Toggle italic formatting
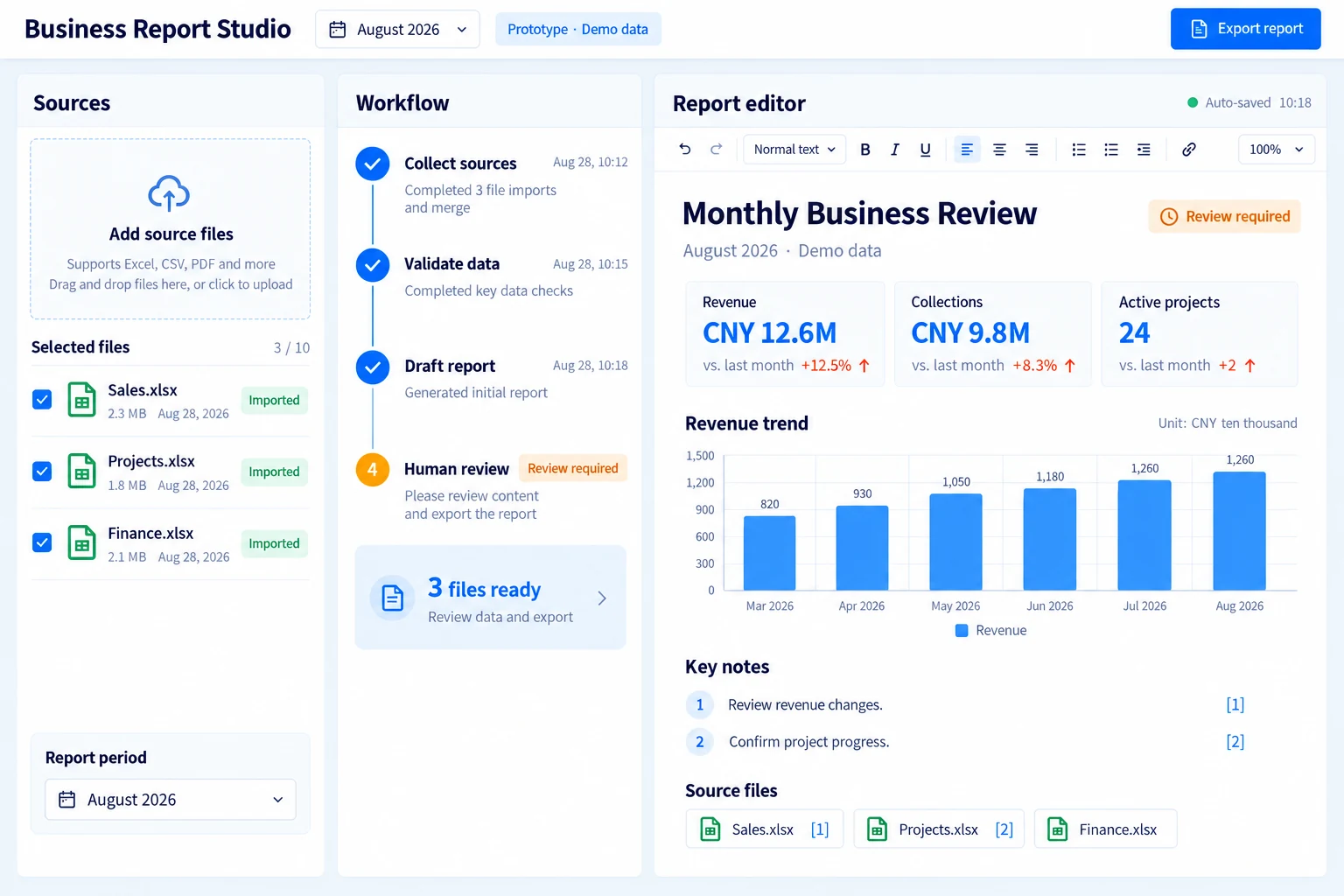 895,150
